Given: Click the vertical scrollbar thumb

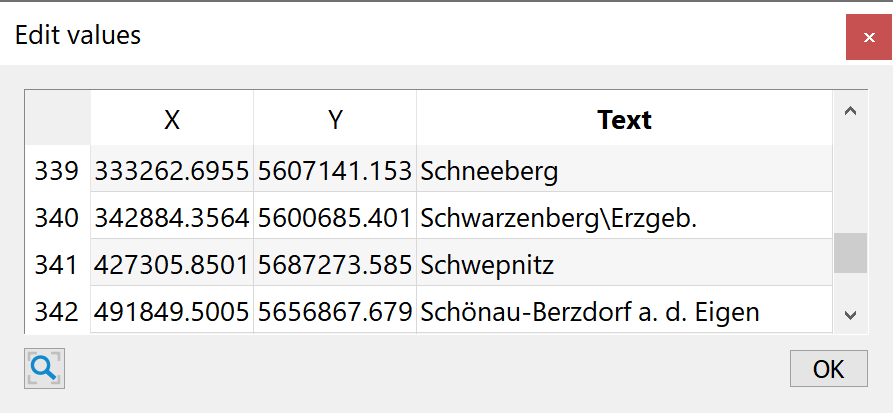Looking at the screenshot, I should pos(850,253).
